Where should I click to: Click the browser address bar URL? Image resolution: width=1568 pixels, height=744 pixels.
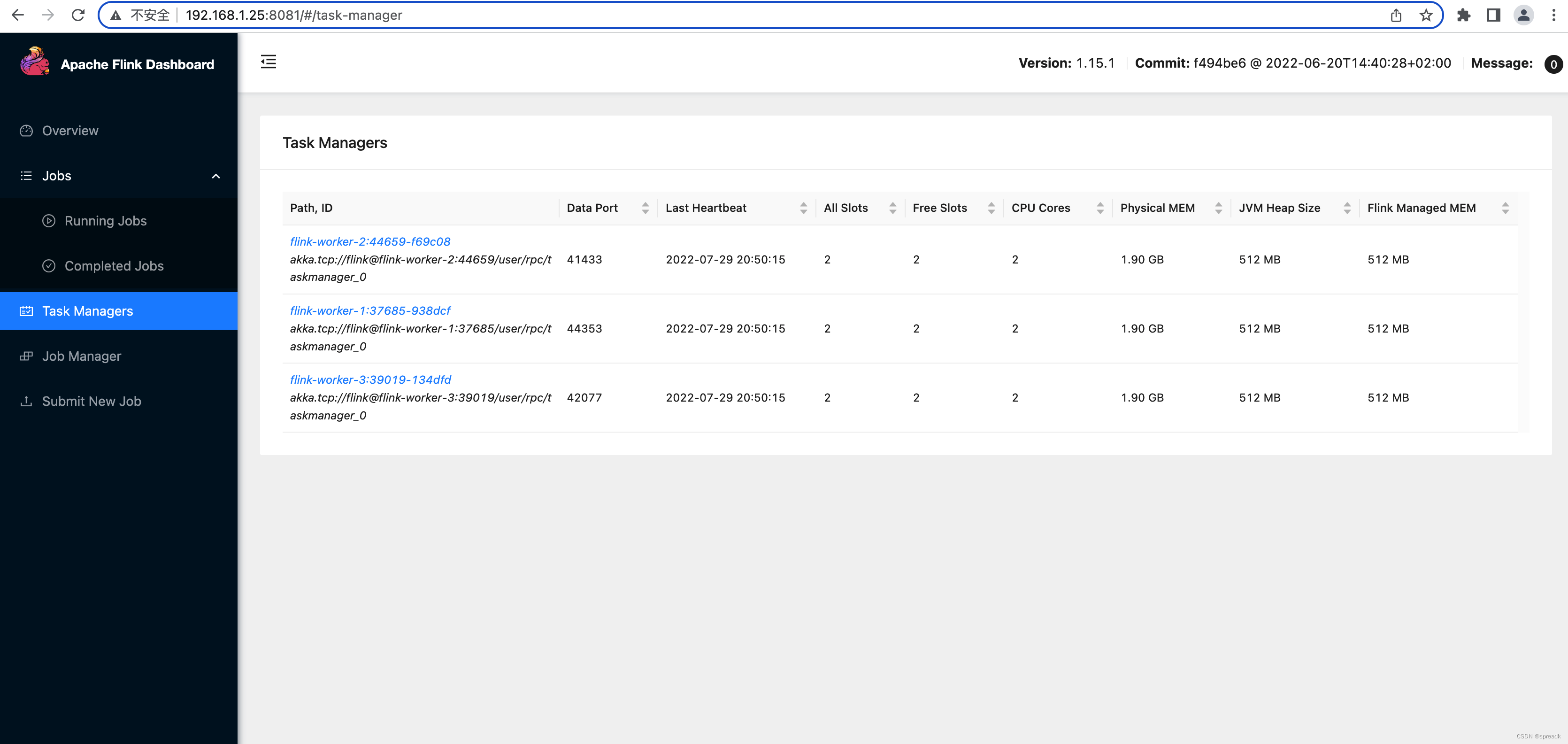click(x=294, y=15)
